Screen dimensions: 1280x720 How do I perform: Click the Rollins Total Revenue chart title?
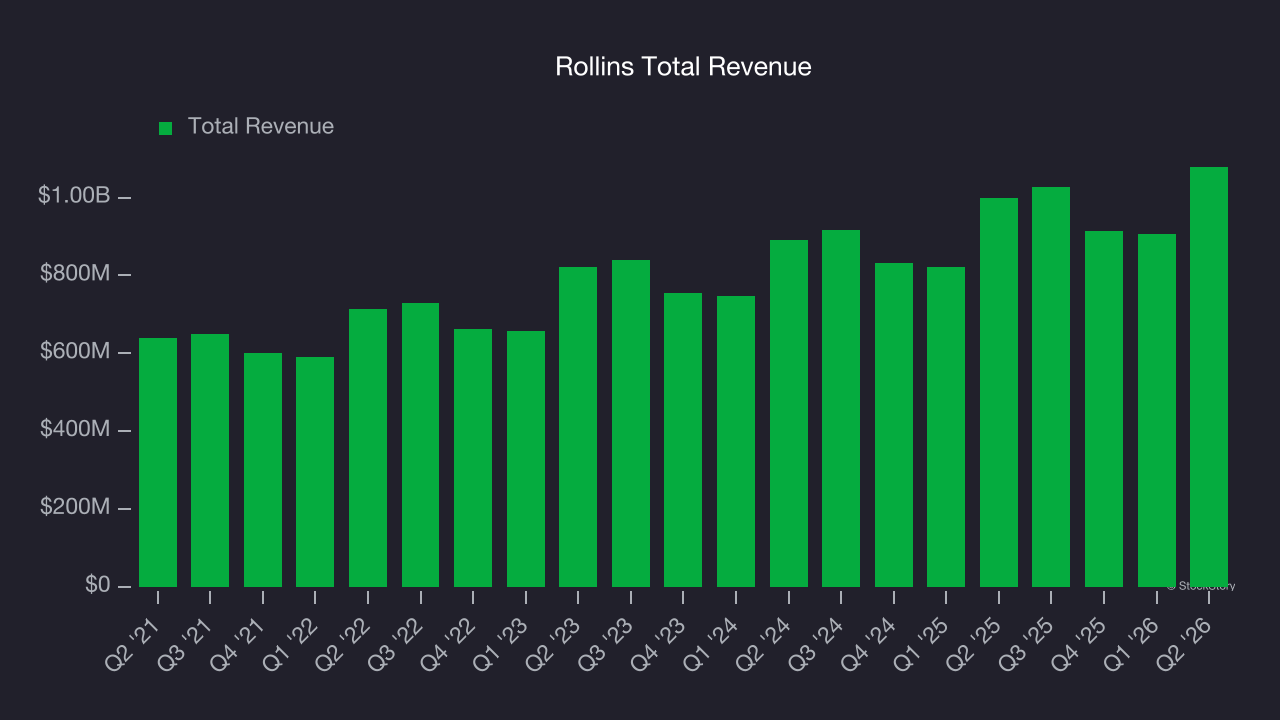pos(683,67)
